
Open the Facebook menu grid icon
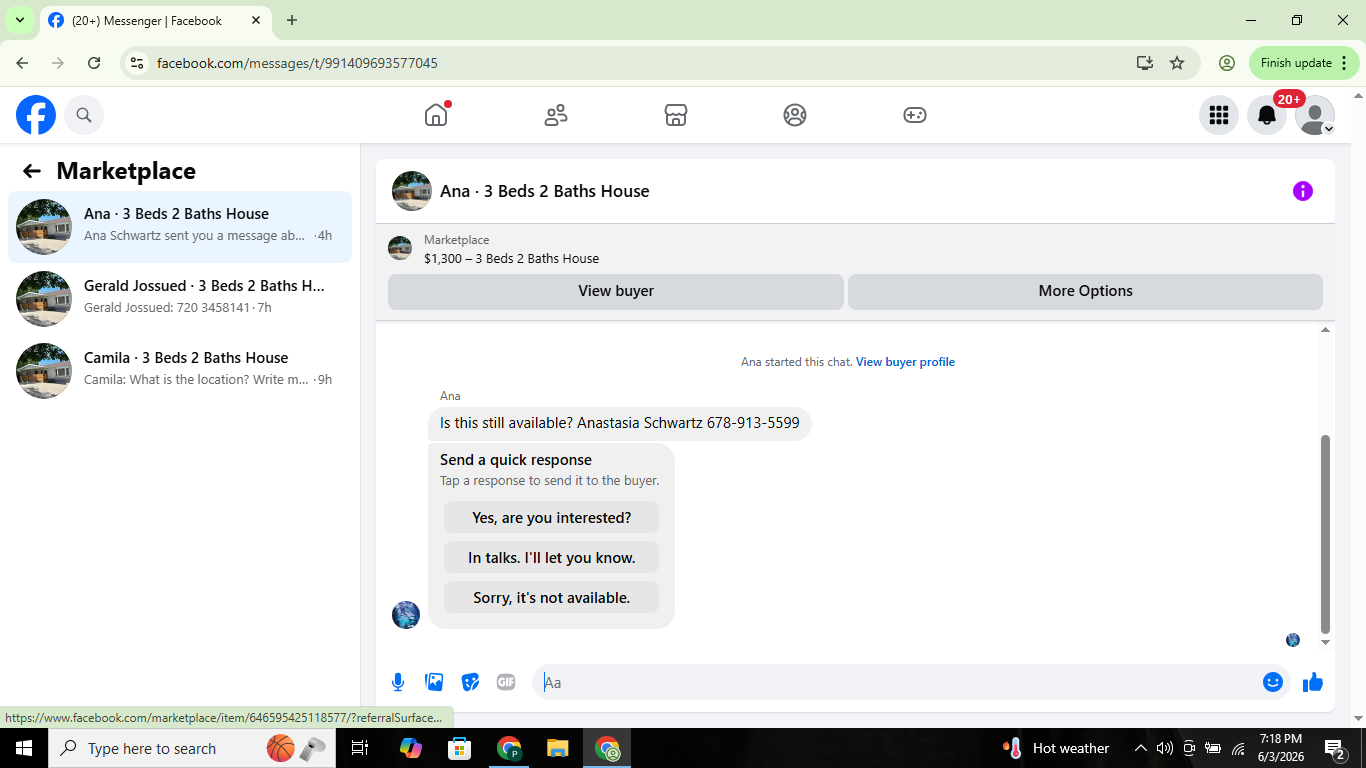(1218, 115)
